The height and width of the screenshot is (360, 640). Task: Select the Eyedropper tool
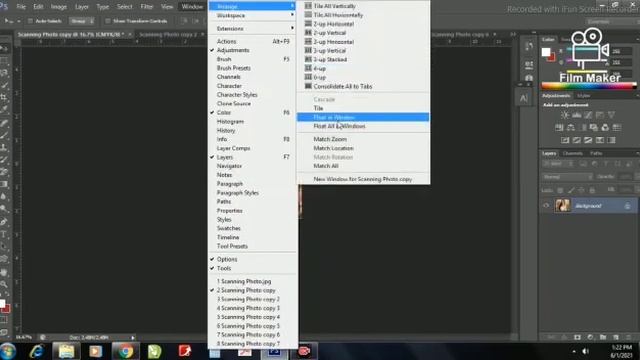(x=4, y=109)
